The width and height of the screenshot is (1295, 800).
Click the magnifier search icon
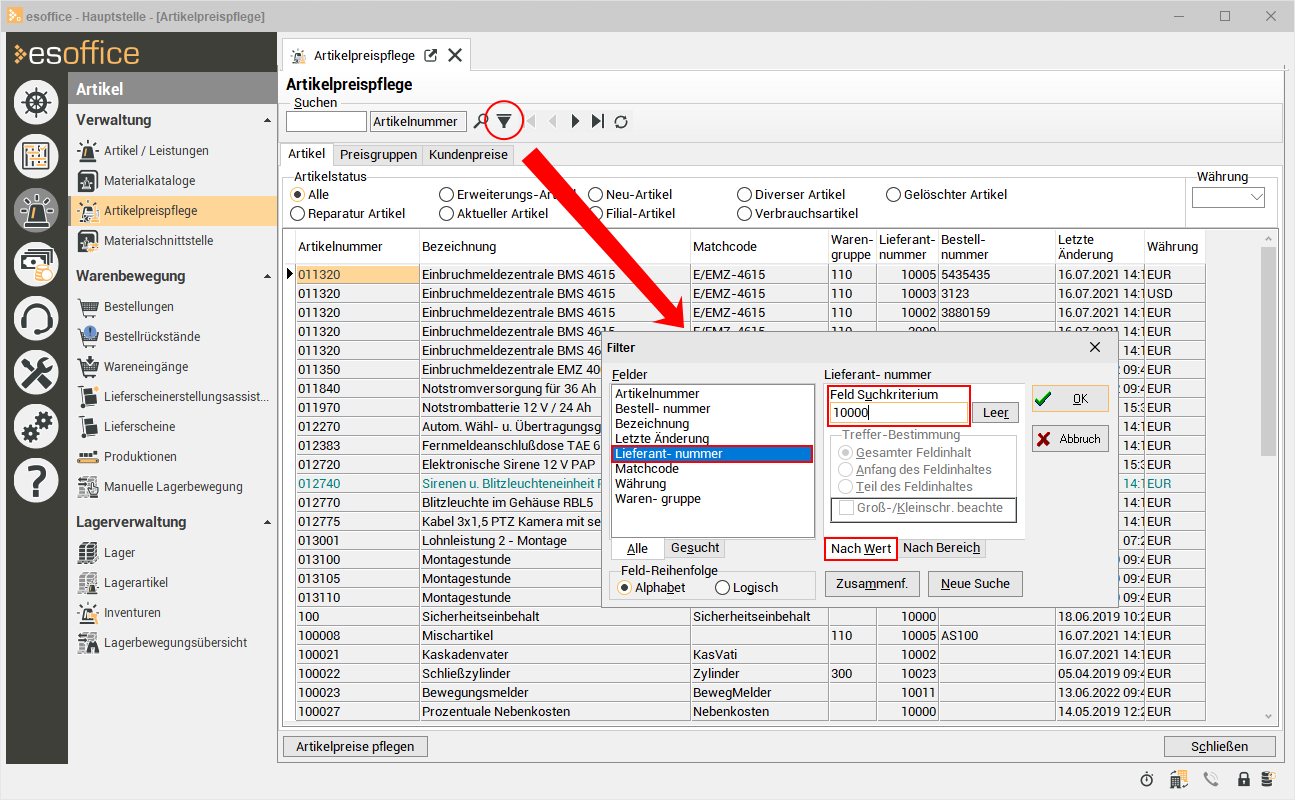[x=481, y=121]
